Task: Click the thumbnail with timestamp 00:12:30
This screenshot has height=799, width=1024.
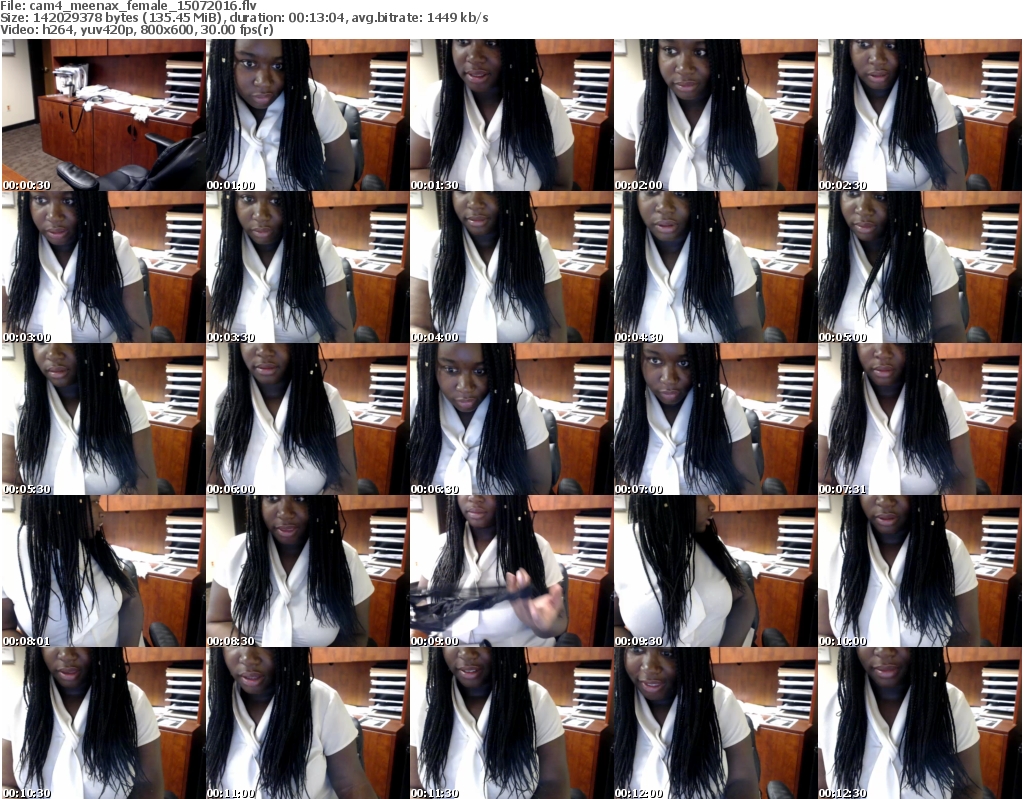Action: (x=920, y=723)
